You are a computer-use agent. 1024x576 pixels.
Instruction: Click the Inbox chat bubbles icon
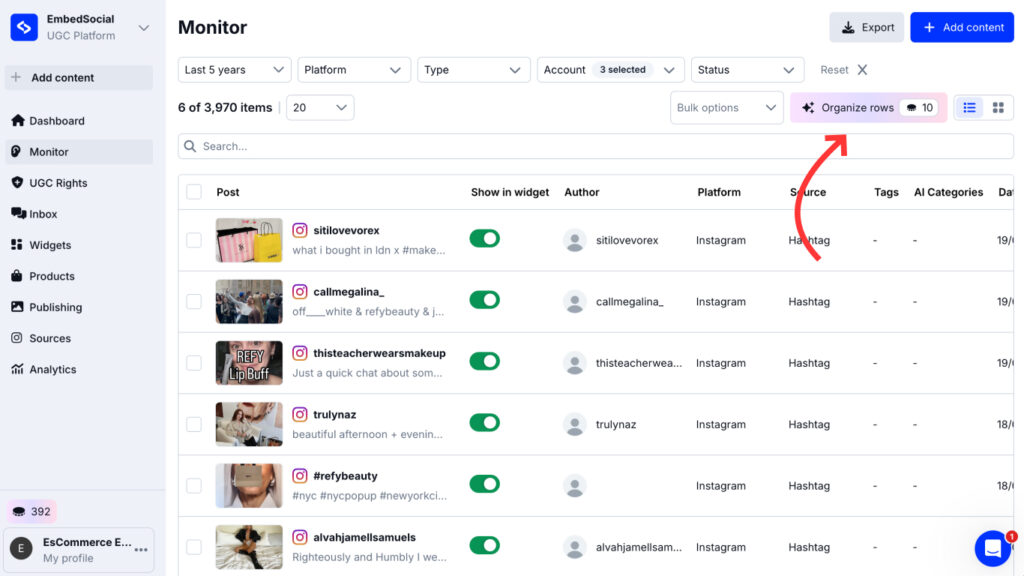[18, 213]
